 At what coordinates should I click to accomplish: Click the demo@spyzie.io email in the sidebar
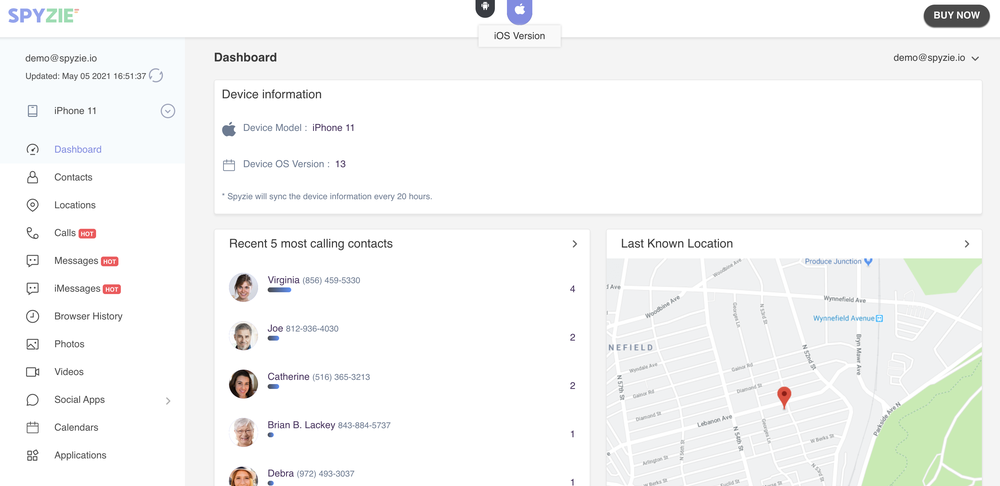point(61,58)
